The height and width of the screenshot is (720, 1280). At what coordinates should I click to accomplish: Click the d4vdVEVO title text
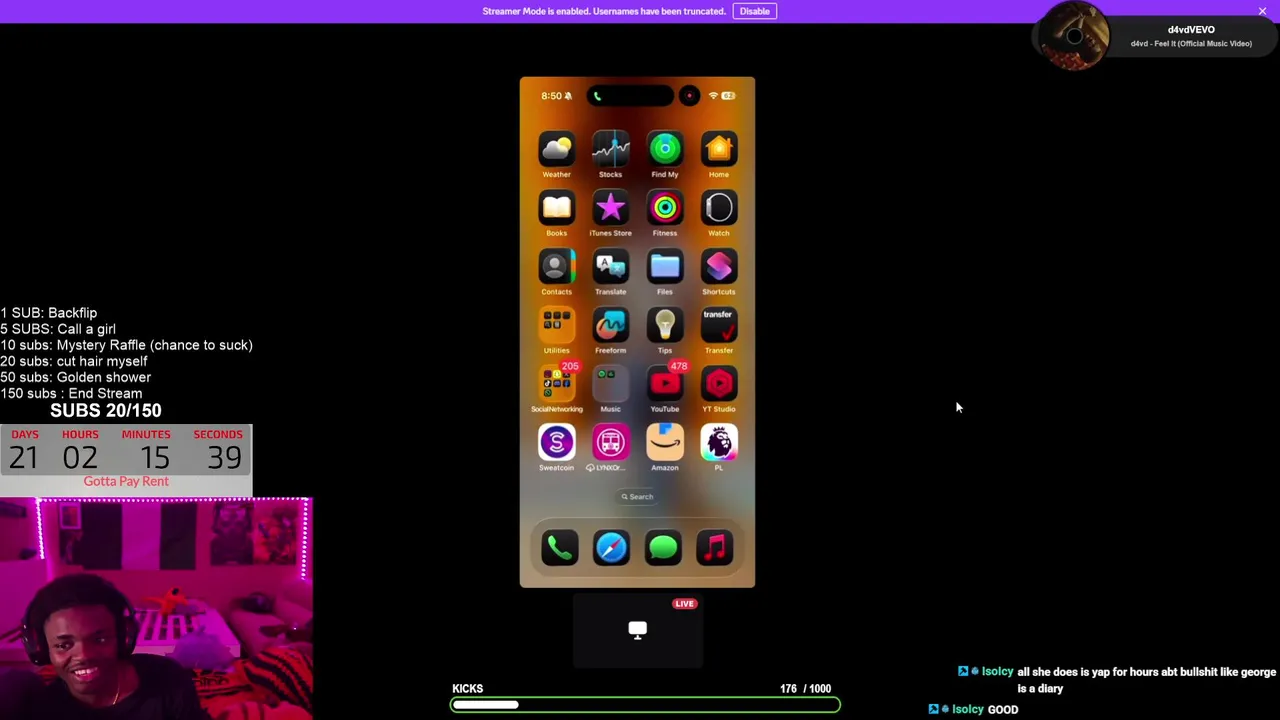point(1191,30)
